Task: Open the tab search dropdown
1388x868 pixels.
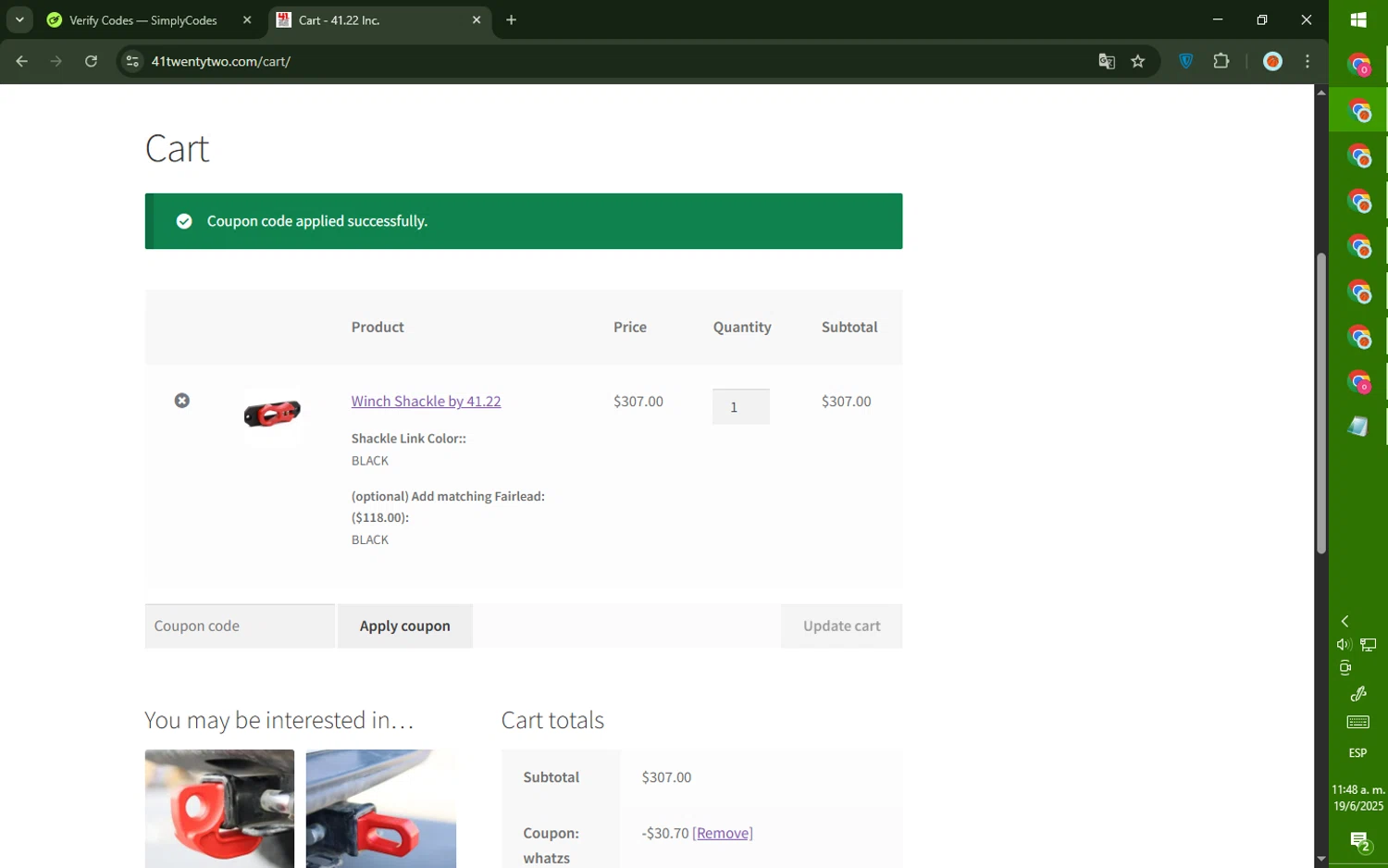Action: 19,20
